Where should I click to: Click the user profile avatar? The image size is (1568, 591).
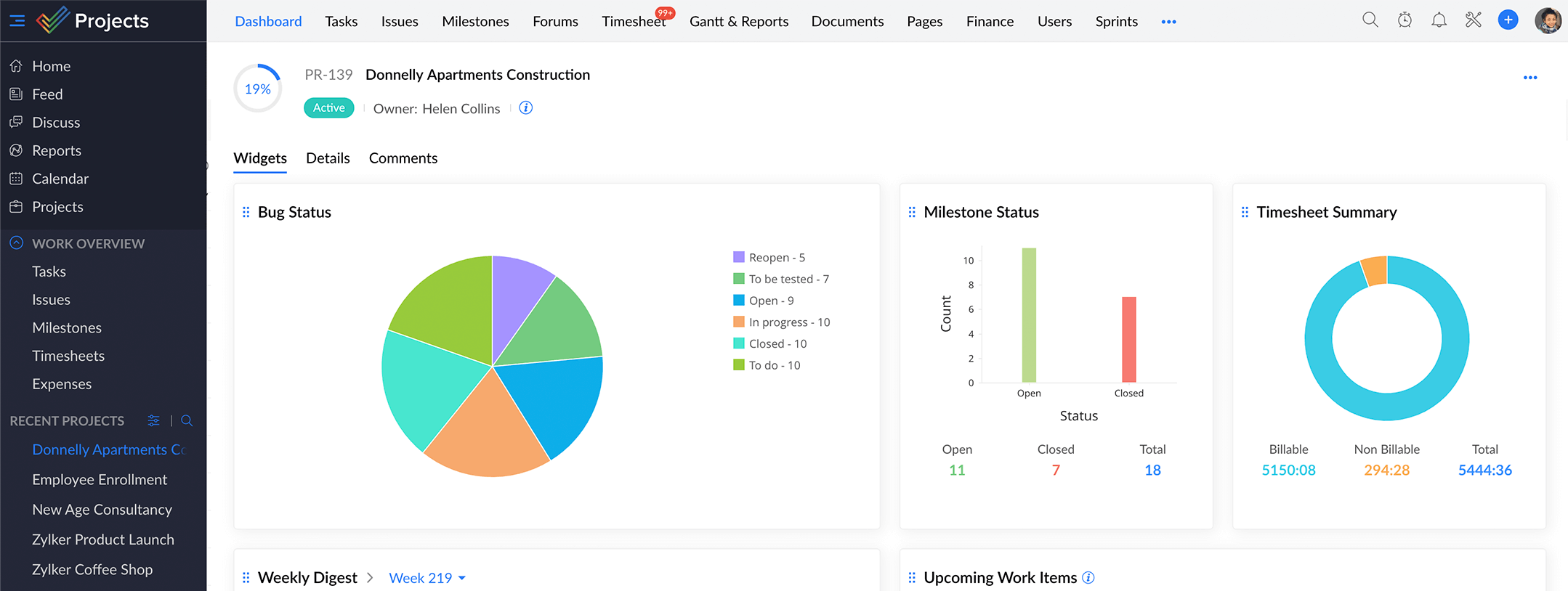coord(1548,20)
